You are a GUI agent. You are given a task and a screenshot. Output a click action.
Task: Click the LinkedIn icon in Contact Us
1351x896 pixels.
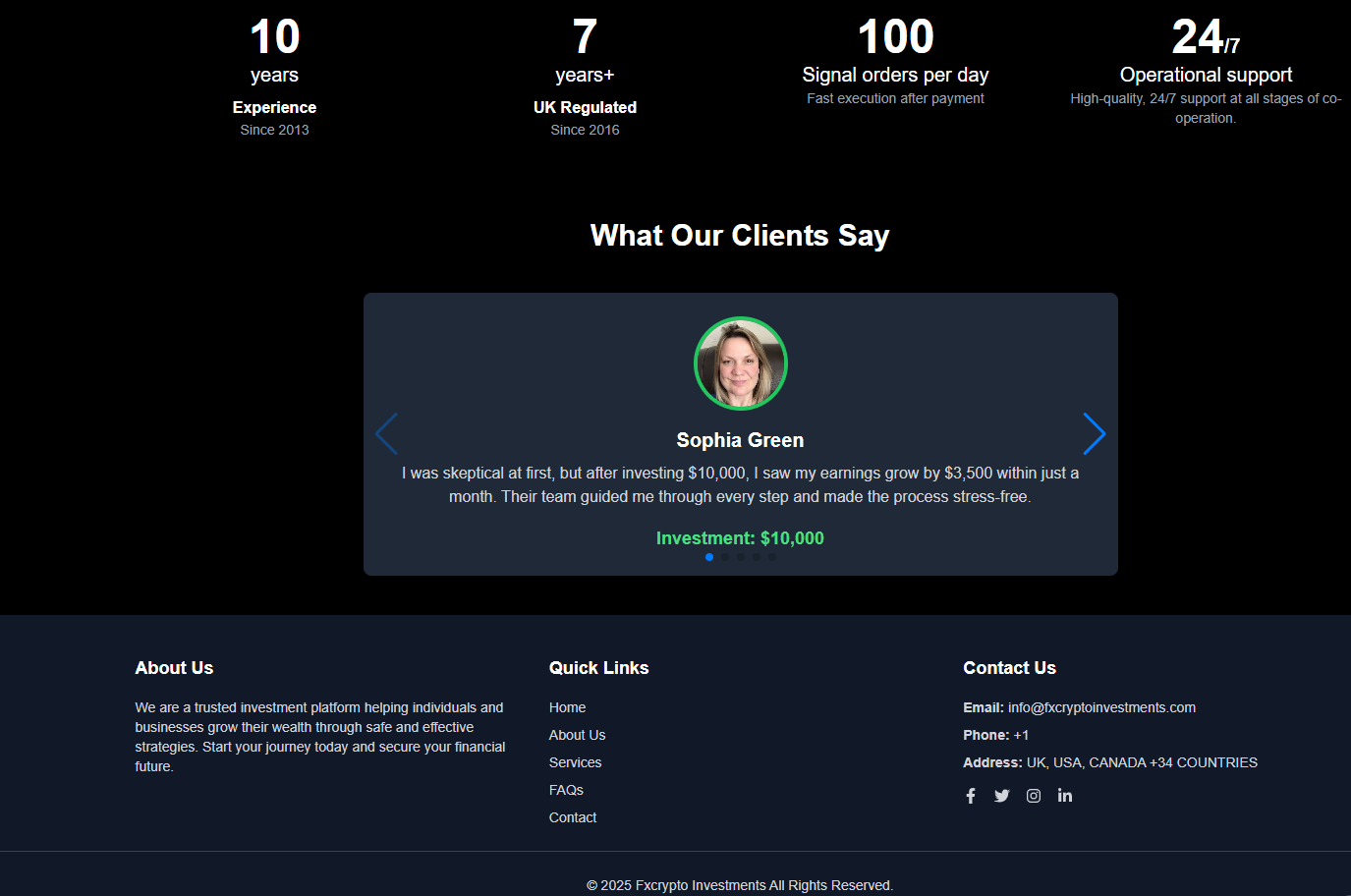(x=1065, y=796)
